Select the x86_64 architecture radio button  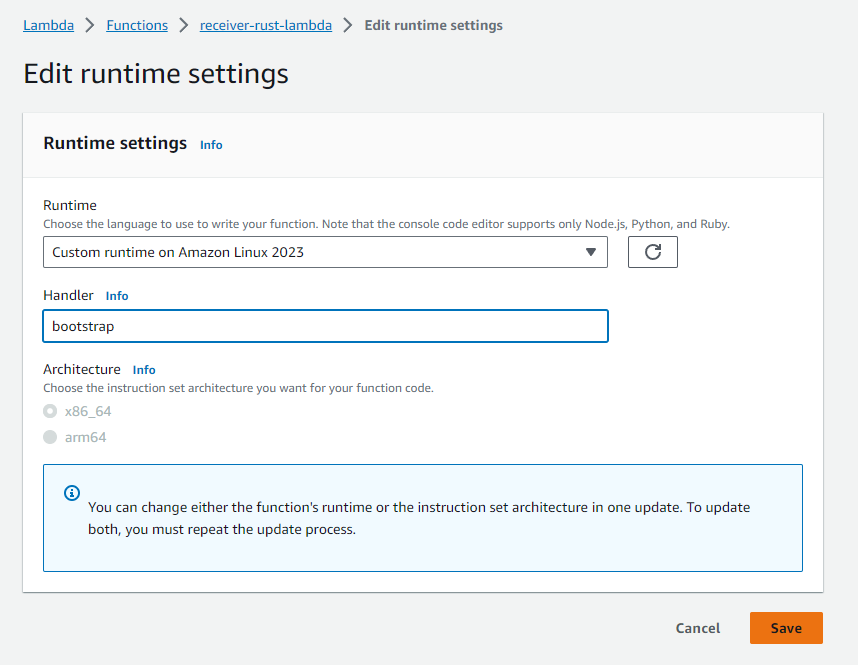pos(50,411)
